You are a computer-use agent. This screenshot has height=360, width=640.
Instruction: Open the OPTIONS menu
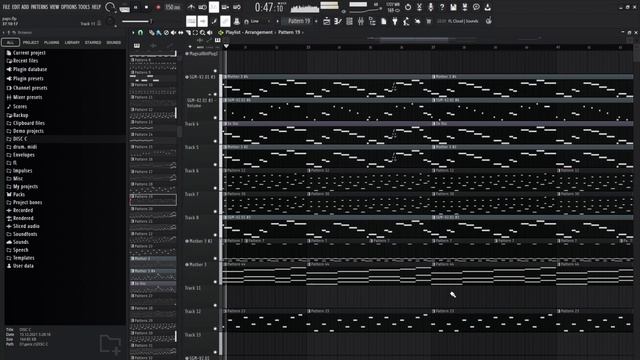69,7
